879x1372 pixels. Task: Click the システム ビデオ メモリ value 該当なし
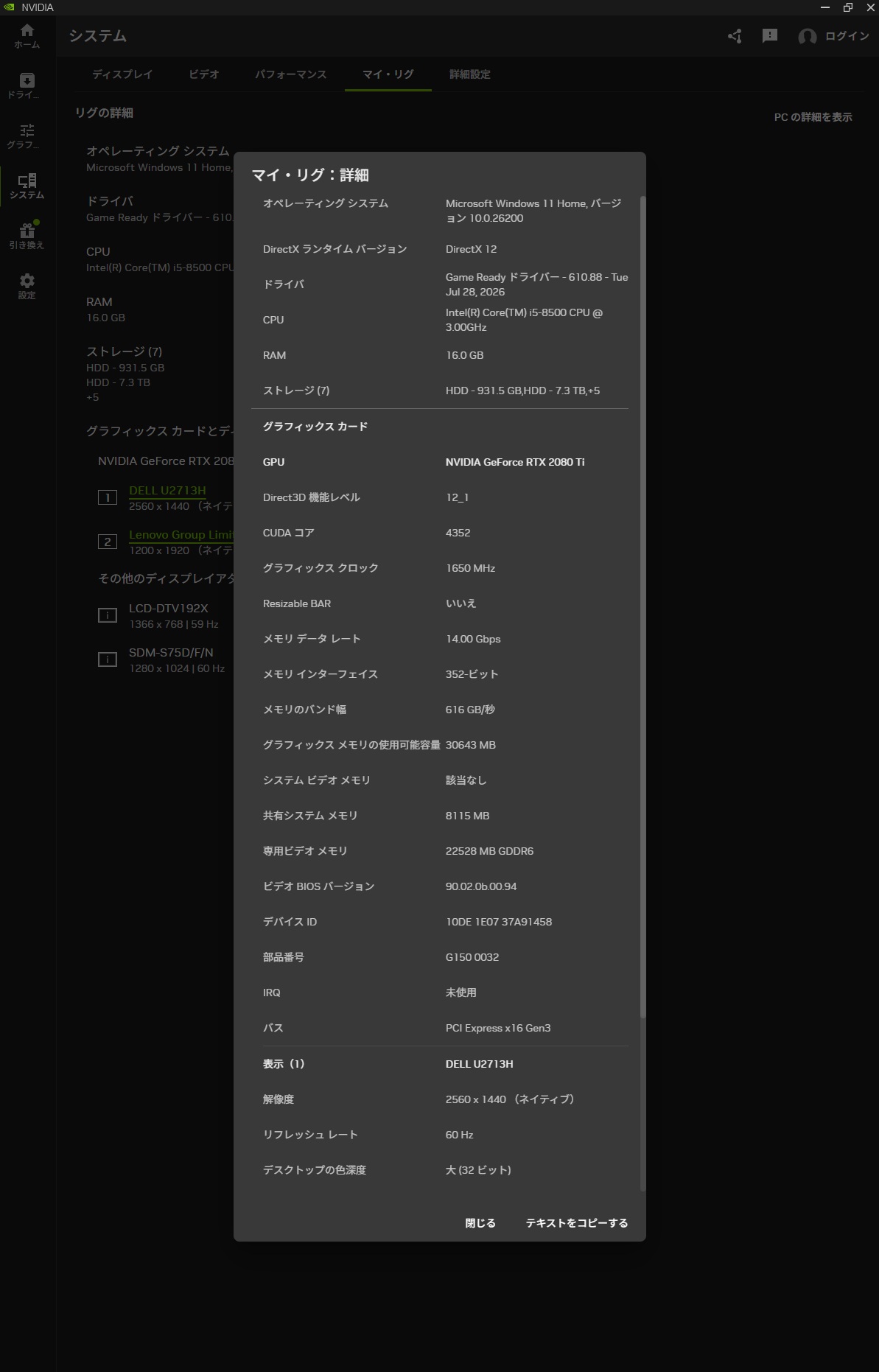[466, 780]
